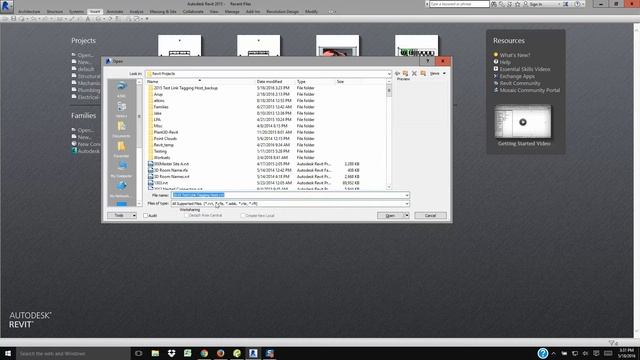Toggle Detach from Central checkbox
The image size is (640, 360).
tap(186, 216)
